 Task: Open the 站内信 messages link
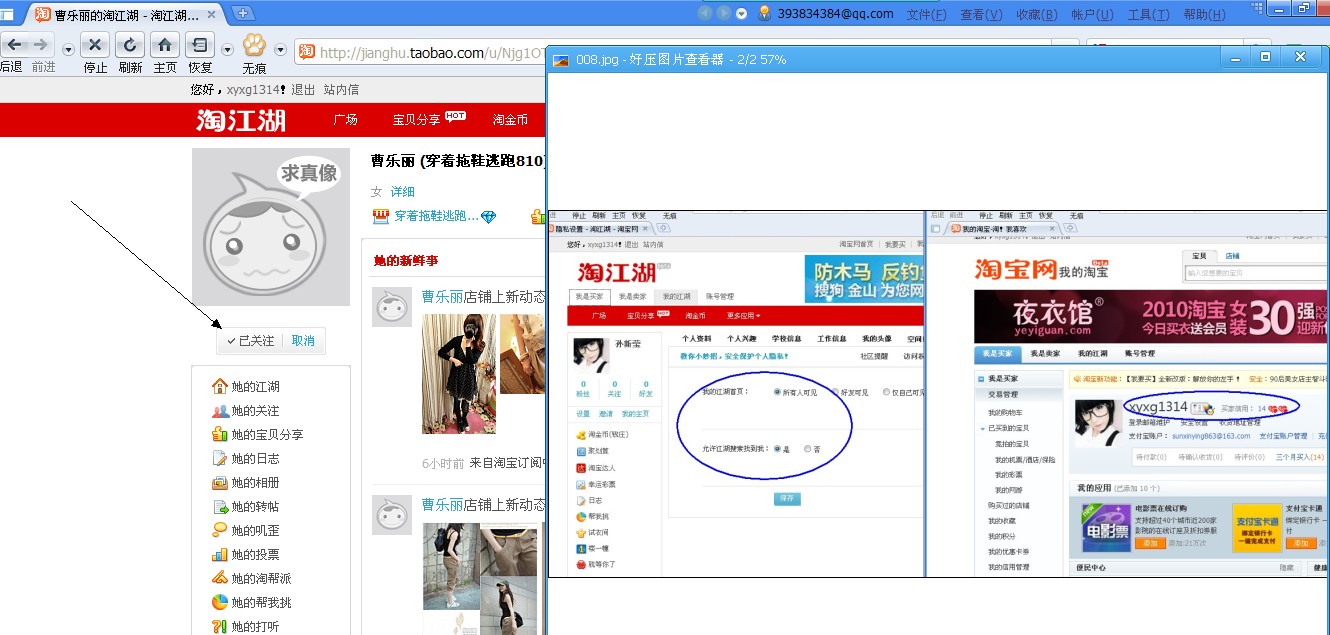click(341, 89)
